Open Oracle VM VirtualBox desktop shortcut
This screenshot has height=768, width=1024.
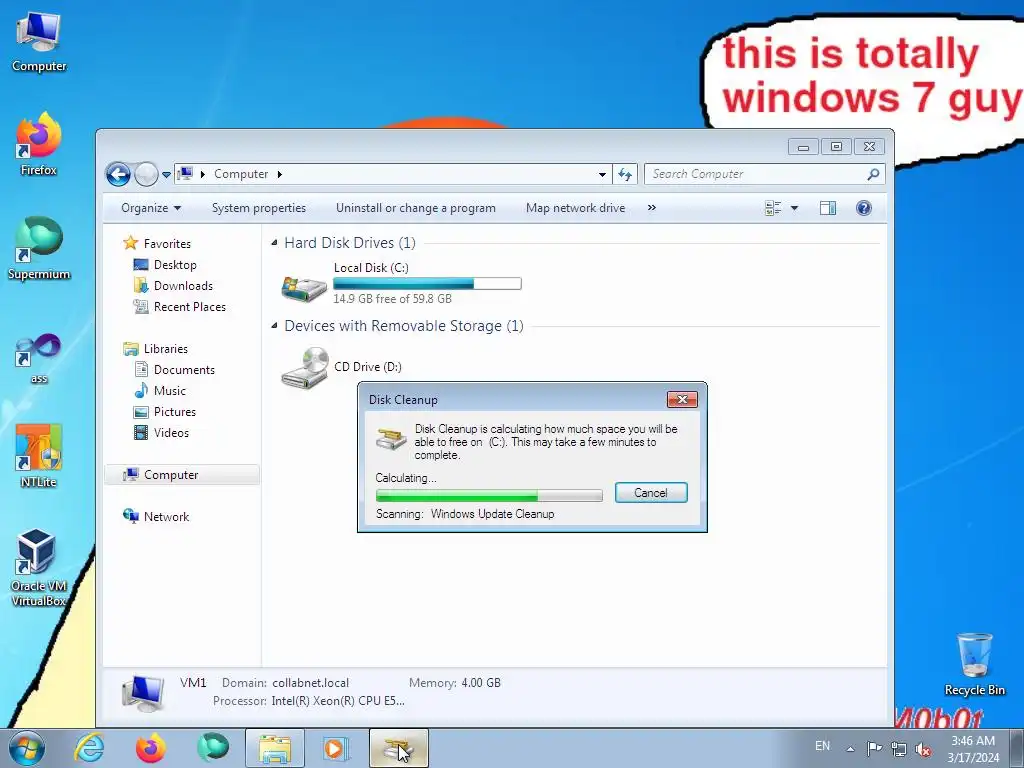point(39,568)
